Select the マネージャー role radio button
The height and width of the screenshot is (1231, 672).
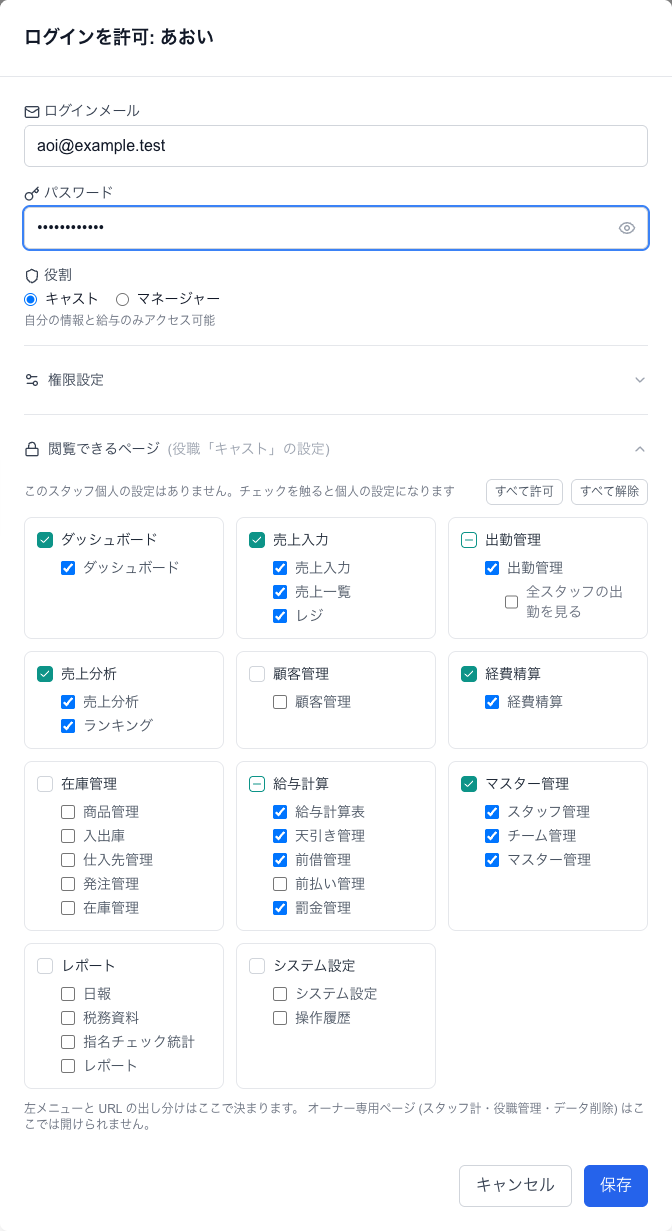(x=123, y=299)
